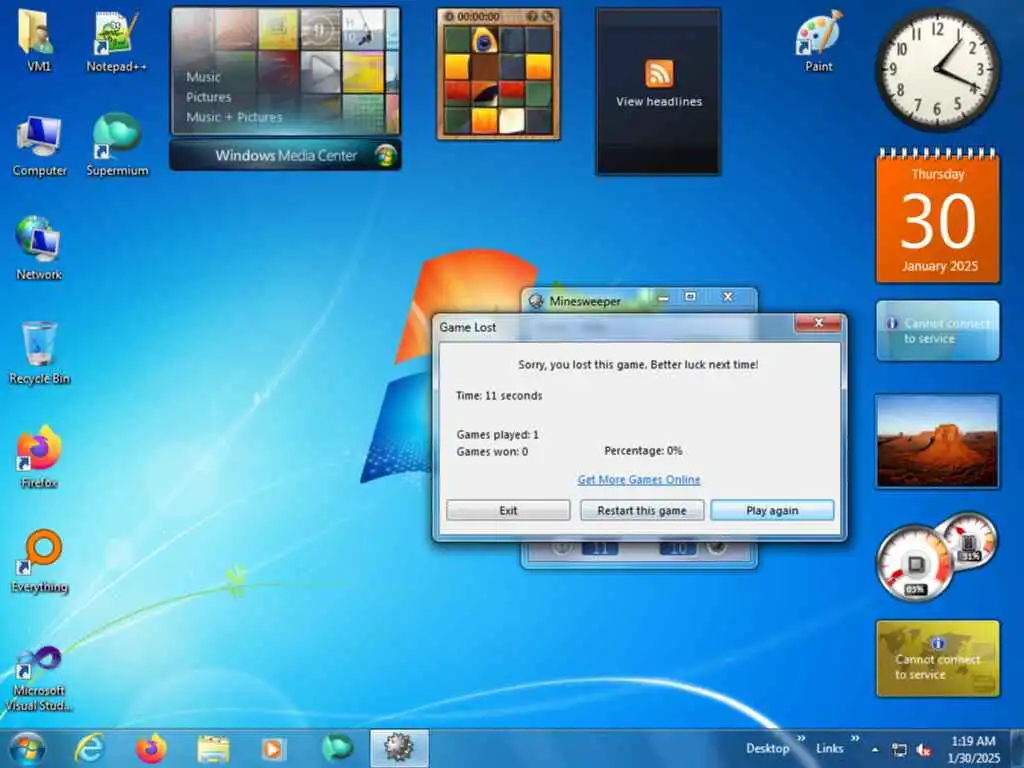
Task: Click the green Windows orb on Media Center gadget
Action: click(x=385, y=155)
